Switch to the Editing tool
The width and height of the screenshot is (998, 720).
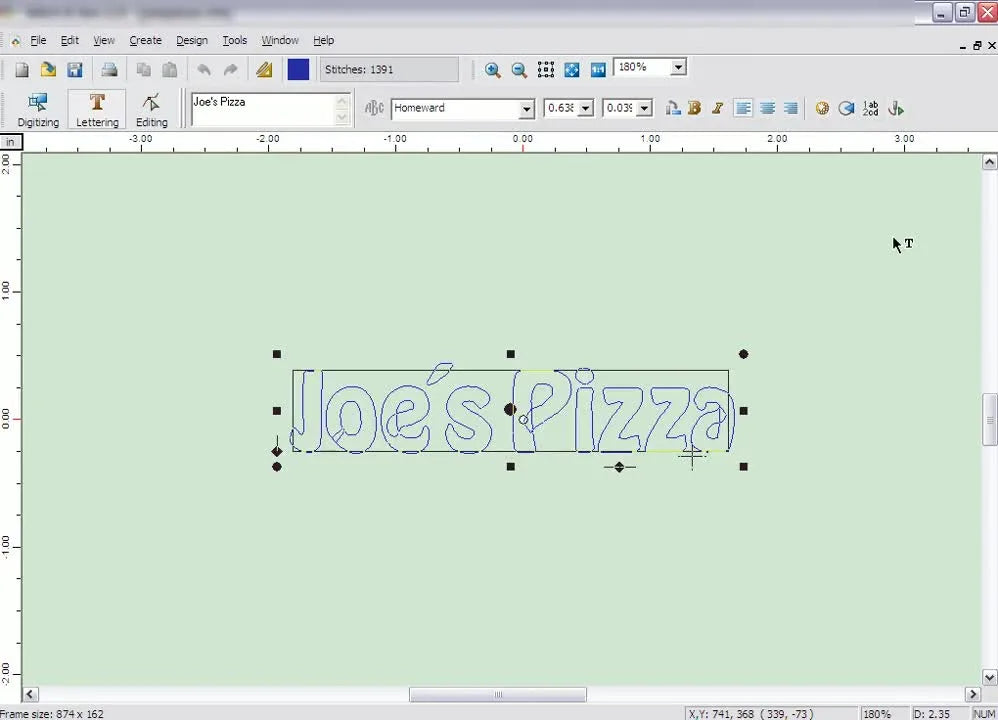[x=151, y=108]
